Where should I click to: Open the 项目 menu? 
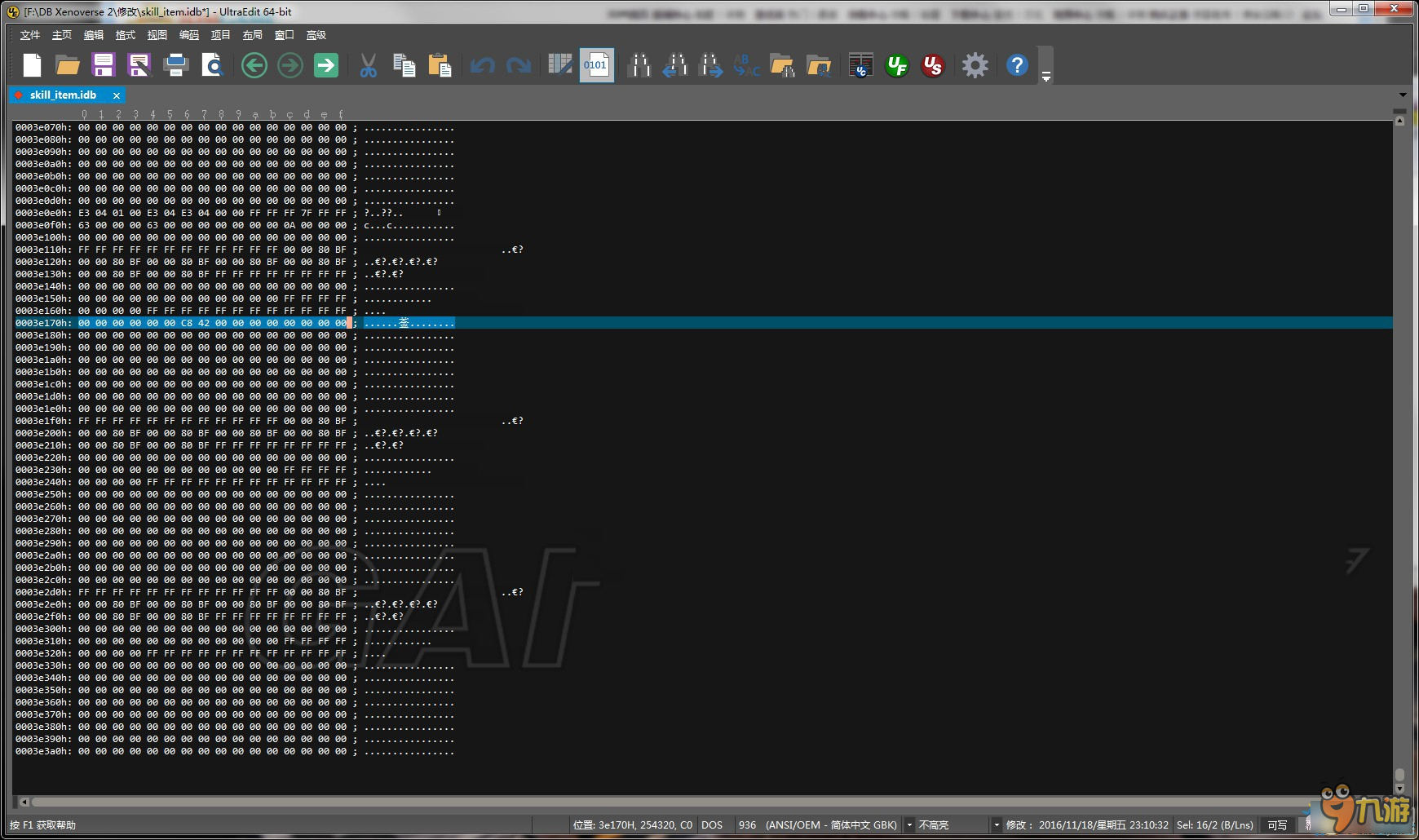coord(221,35)
